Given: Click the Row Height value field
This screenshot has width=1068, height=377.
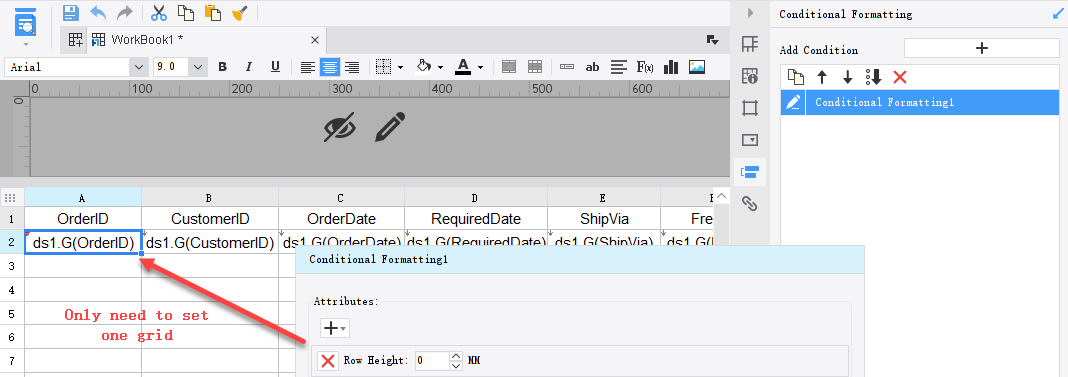Looking at the screenshot, I should pos(433,361).
